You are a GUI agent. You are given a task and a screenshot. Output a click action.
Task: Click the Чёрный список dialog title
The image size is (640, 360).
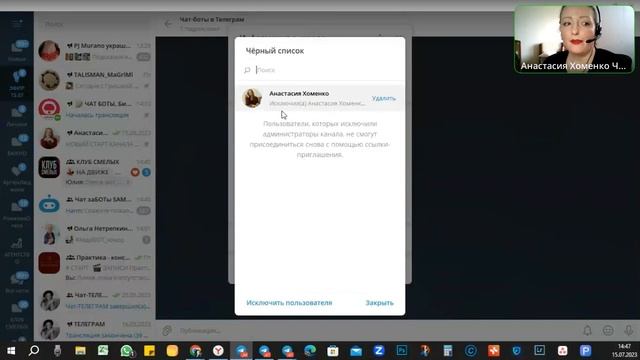pyautogui.click(x=275, y=51)
